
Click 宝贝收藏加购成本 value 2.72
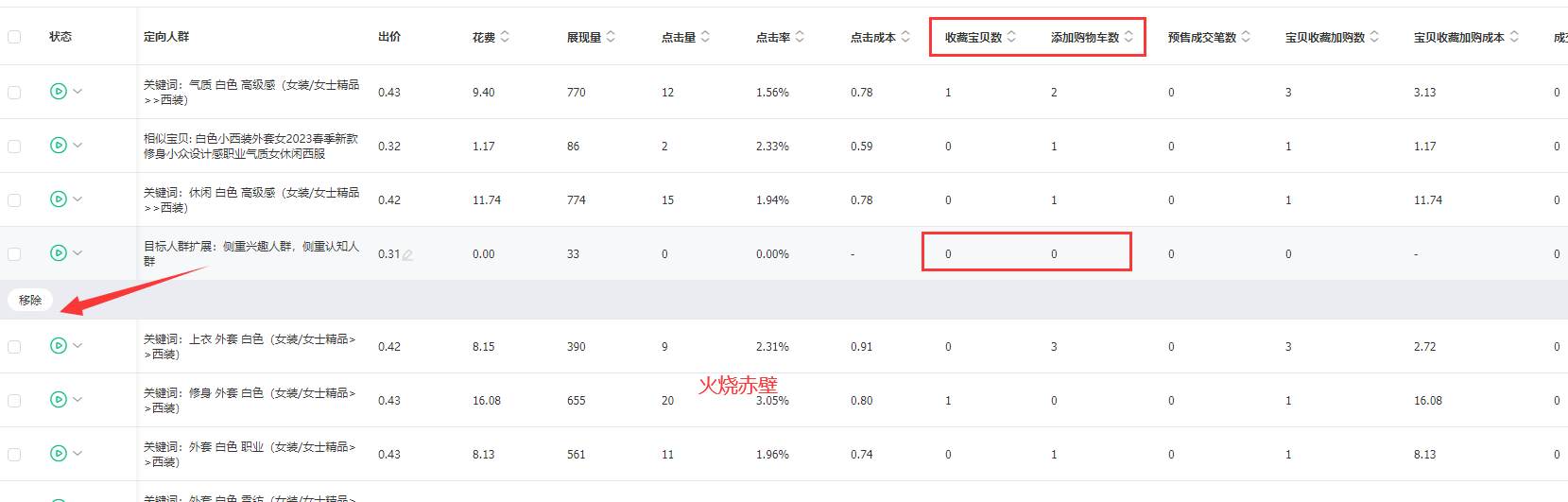[1425, 347]
